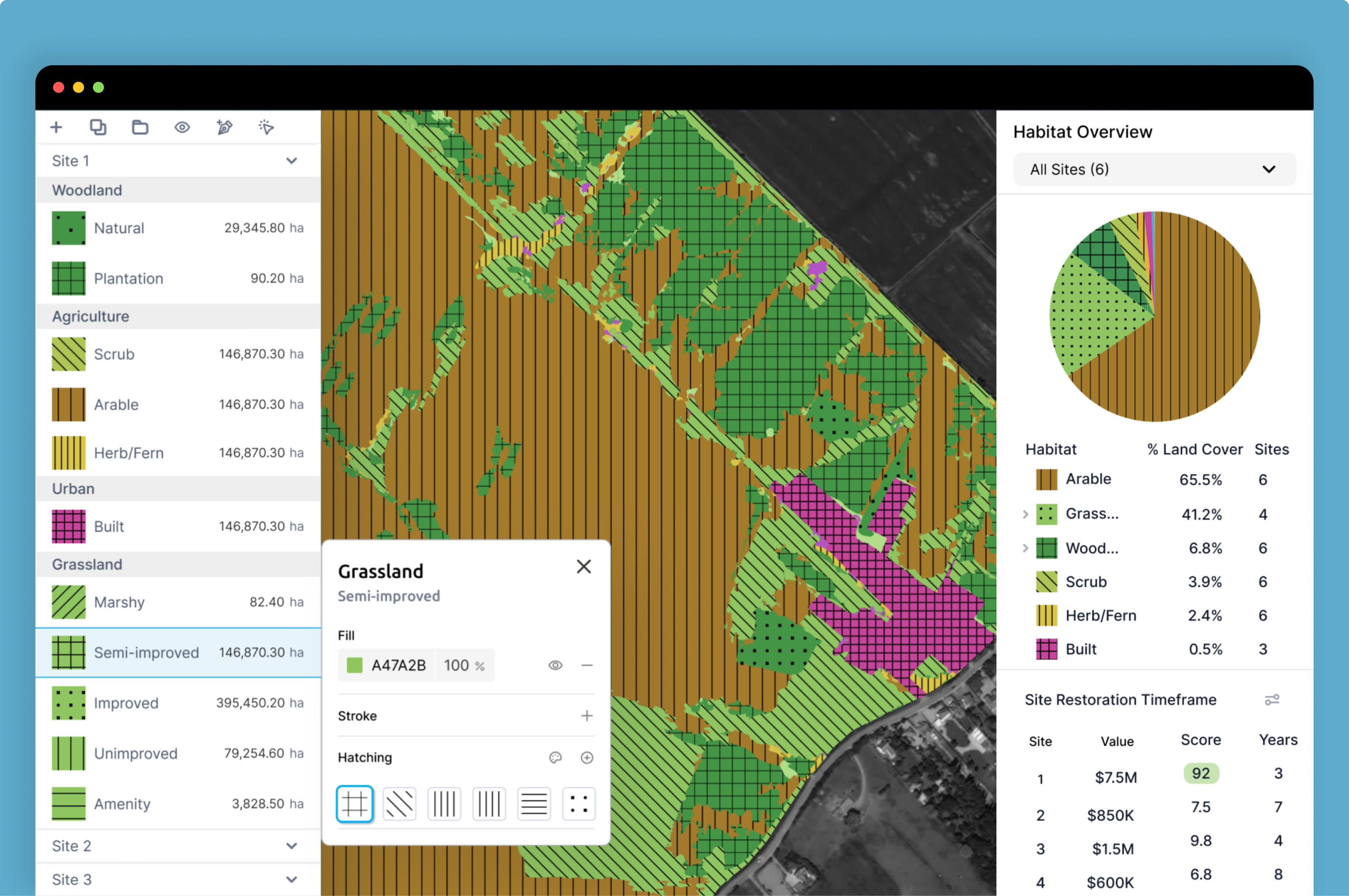1349x896 pixels.
Task: Select the Built urban layer row
Action: coord(178,526)
